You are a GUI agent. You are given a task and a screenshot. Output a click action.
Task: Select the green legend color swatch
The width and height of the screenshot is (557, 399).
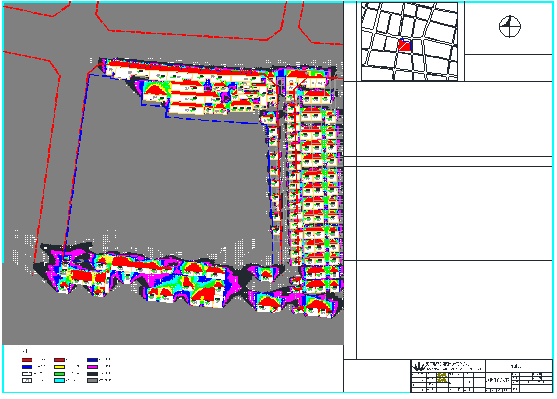[x=59, y=373]
